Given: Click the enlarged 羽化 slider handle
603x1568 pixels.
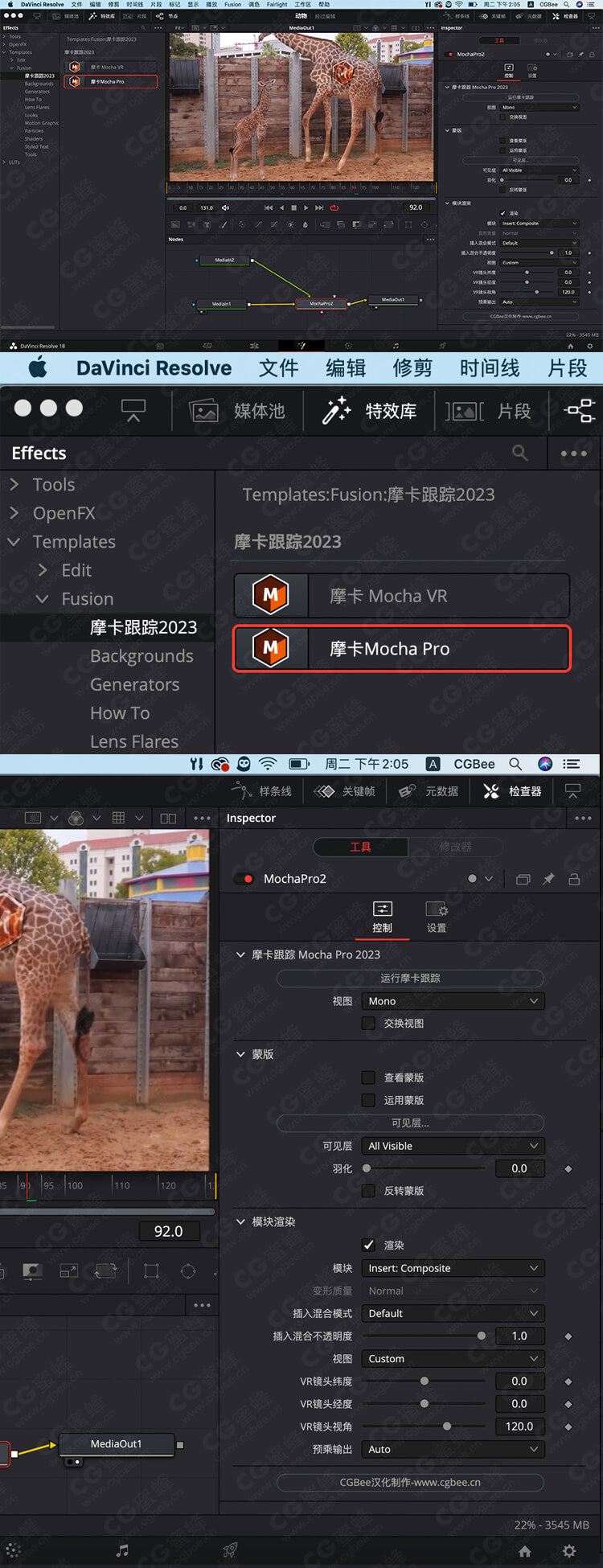Looking at the screenshot, I should (x=367, y=1168).
